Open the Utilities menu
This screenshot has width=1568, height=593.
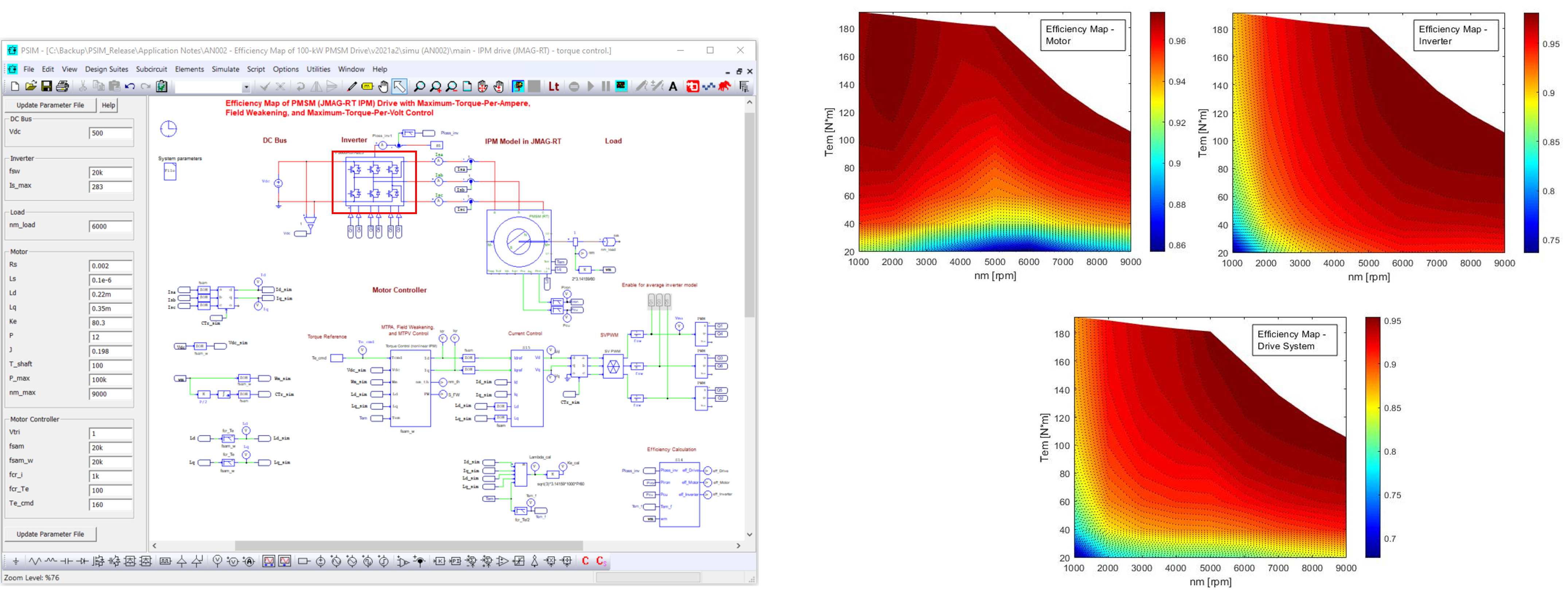point(318,69)
